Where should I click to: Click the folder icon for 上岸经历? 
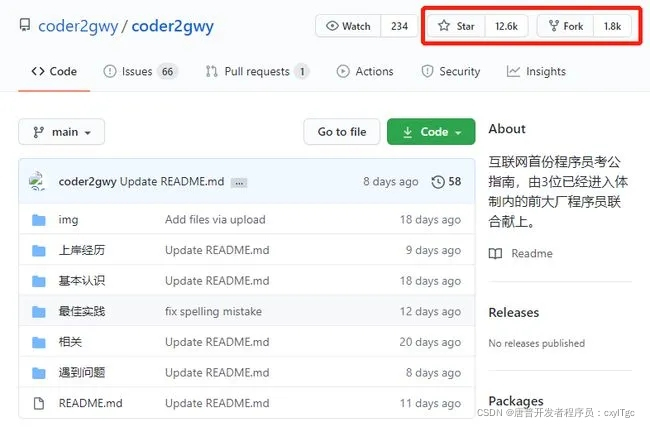click(39, 250)
